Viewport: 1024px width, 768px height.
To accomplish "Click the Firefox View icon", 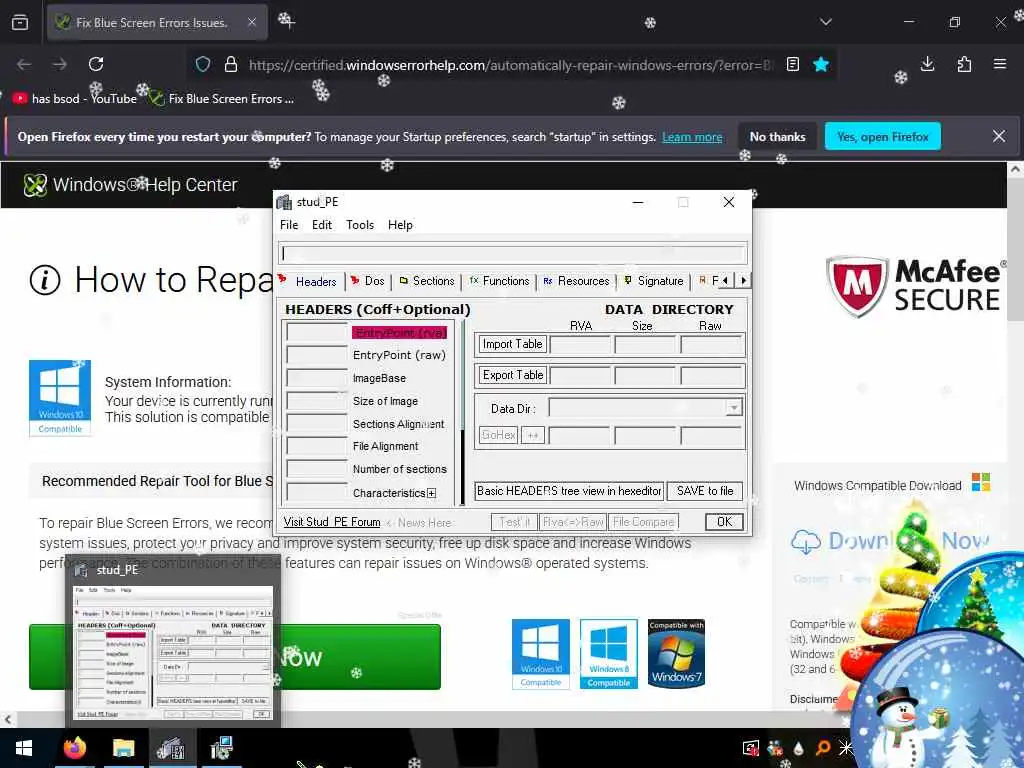I will pyautogui.click(x=20, y=22).
